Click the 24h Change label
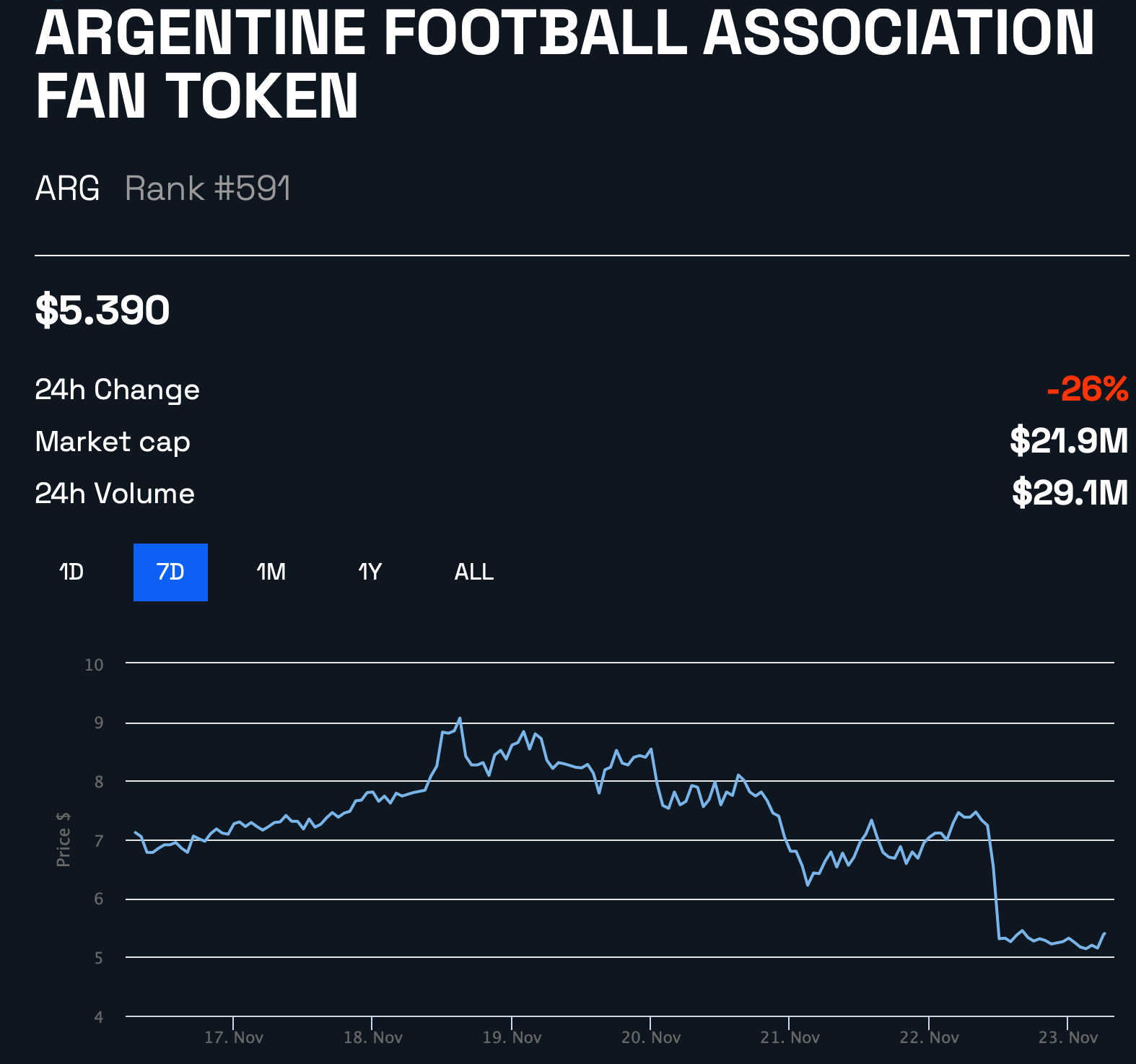 click(117, 390)
